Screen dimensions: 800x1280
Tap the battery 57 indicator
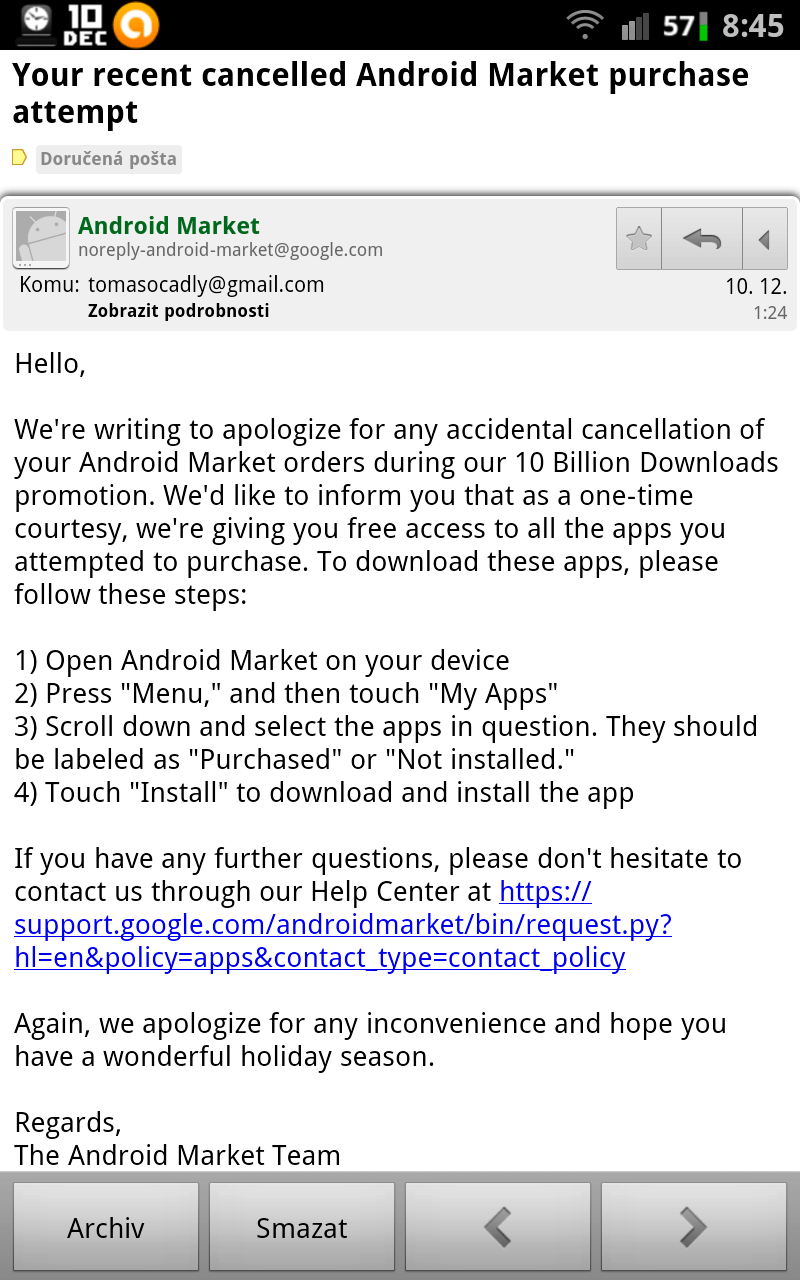click(686, 25)
